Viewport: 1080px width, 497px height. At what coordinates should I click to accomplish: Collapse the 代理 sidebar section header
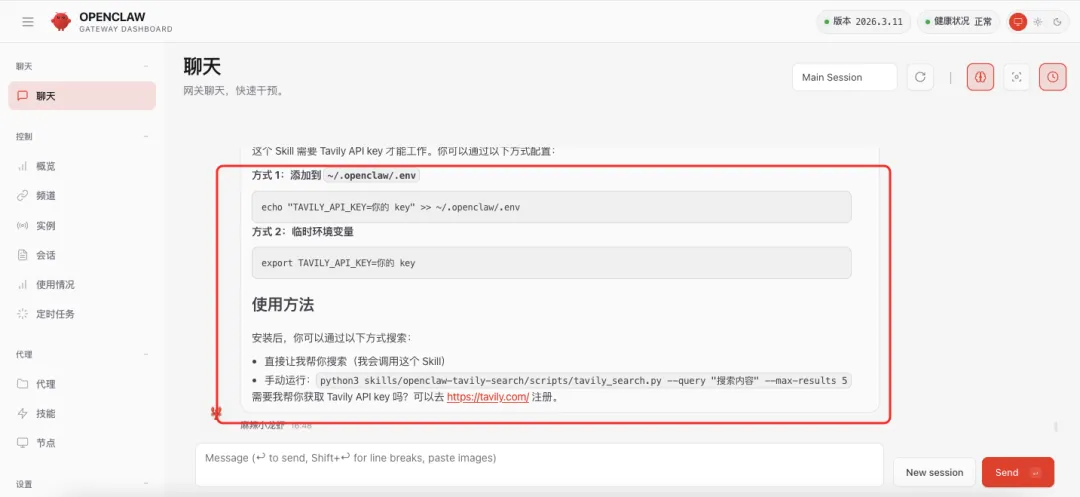pos(82,355)
